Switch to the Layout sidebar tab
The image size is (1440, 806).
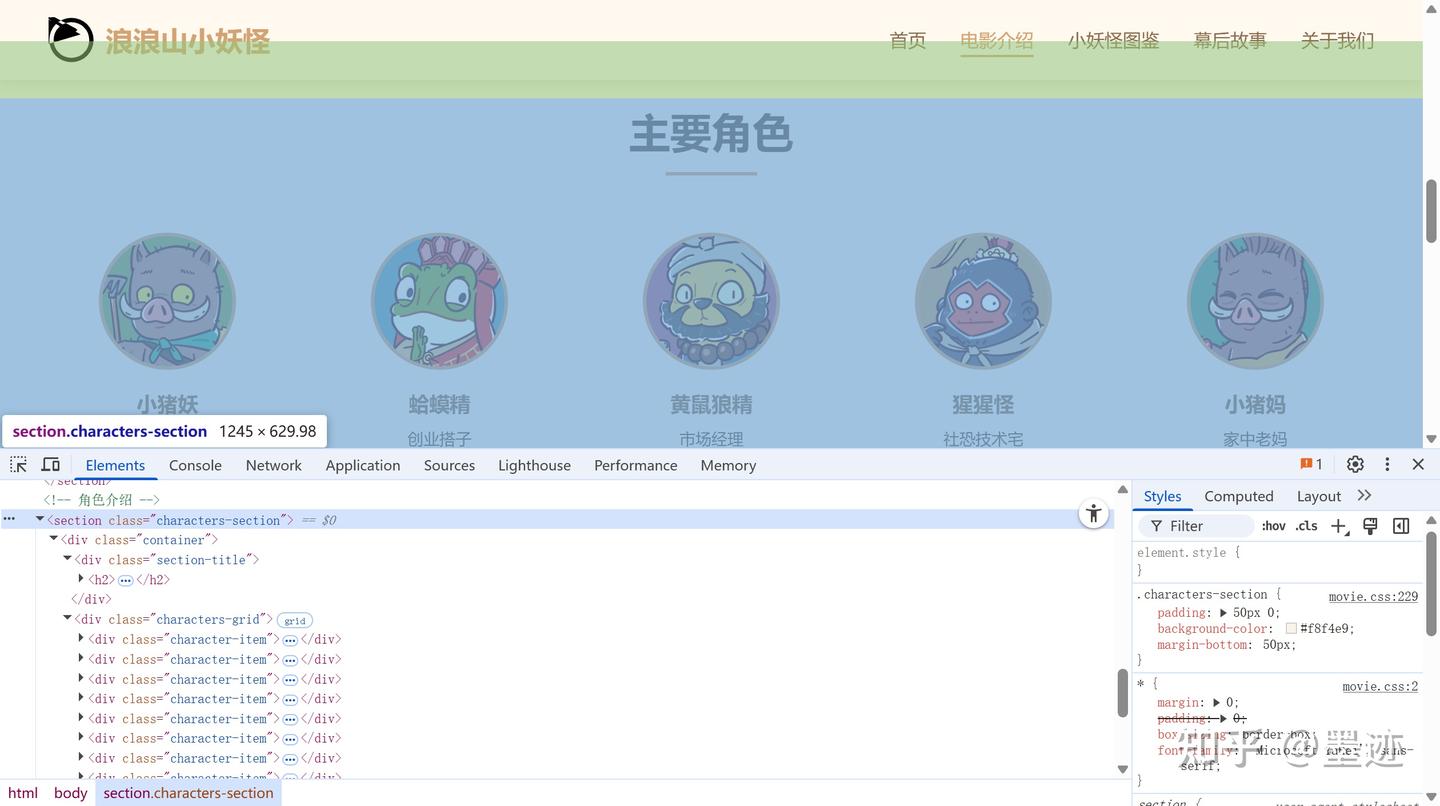pyautogui.click(x=1318, y=496)
